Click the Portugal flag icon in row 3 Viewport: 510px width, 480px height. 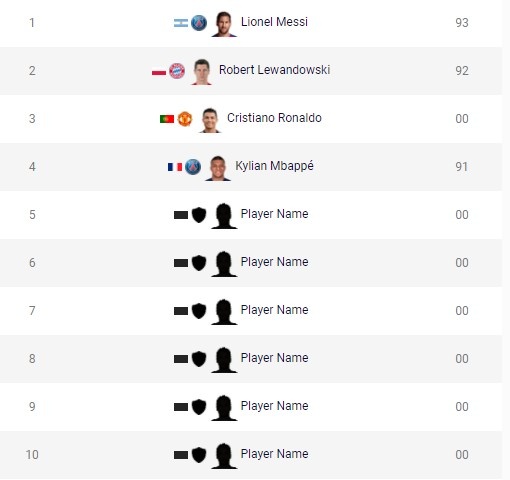click(167, 119)
